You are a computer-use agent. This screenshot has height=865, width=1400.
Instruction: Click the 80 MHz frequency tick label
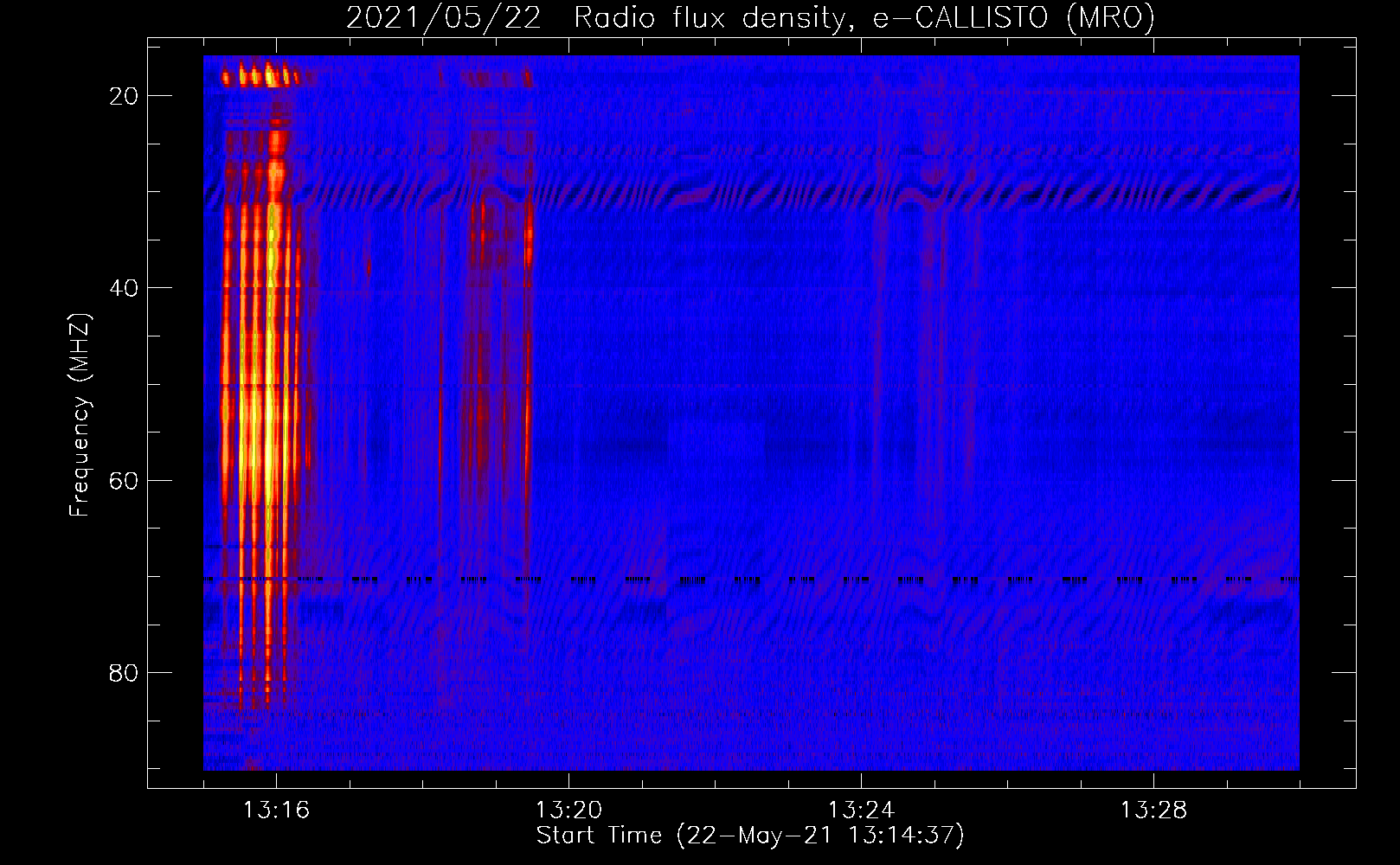tap(124, 673)
